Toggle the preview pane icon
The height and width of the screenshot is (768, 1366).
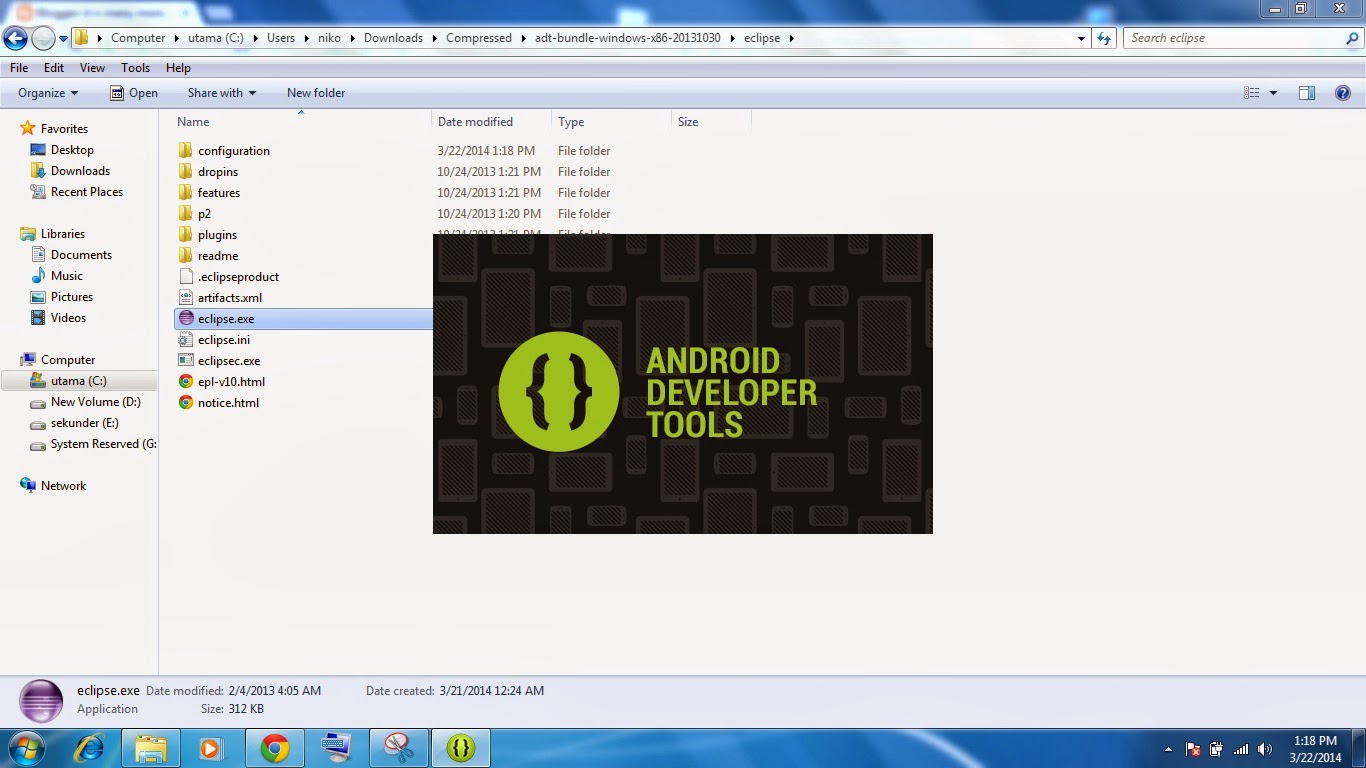1307,93
